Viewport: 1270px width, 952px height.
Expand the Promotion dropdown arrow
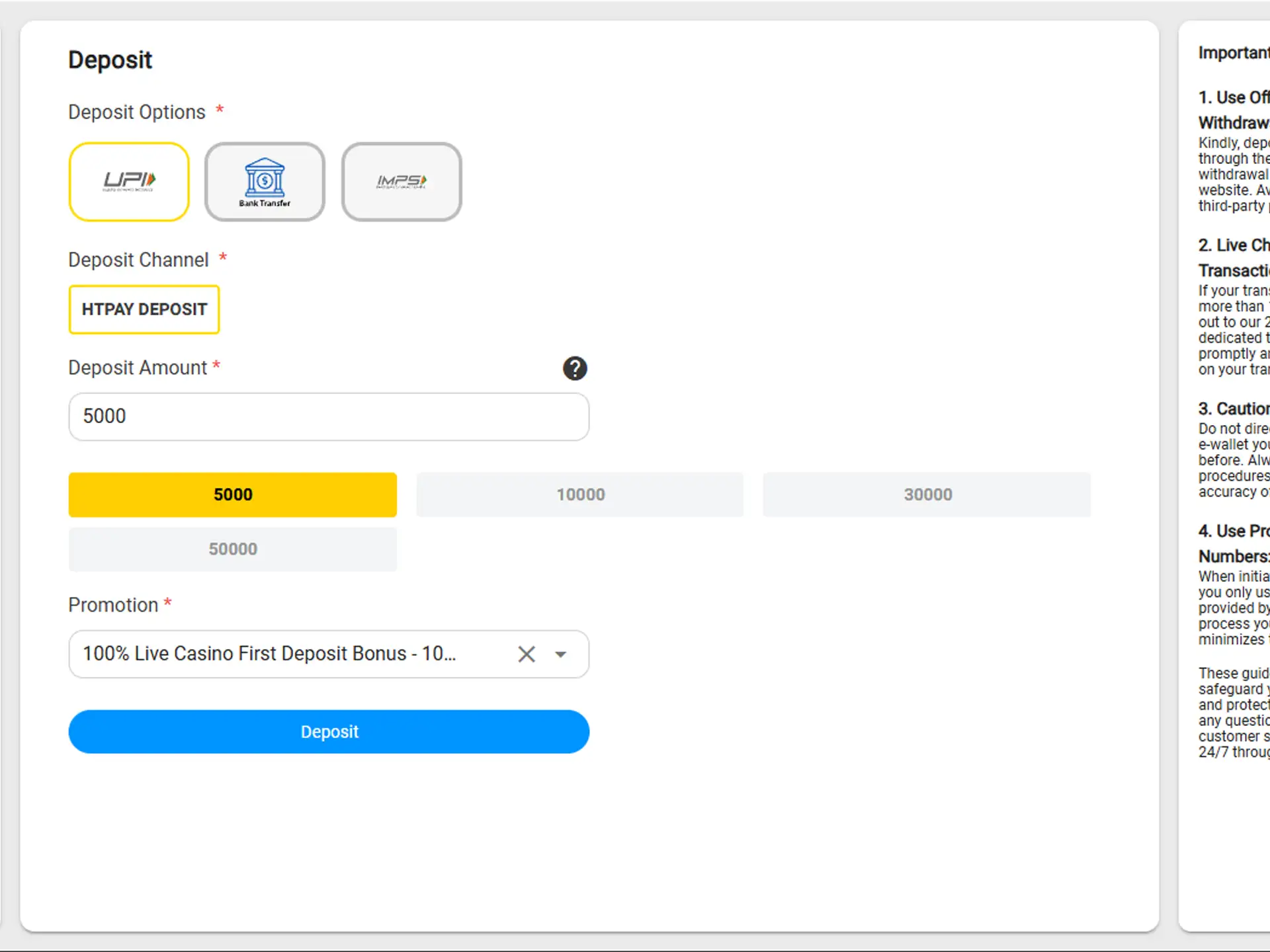[561, 654]
